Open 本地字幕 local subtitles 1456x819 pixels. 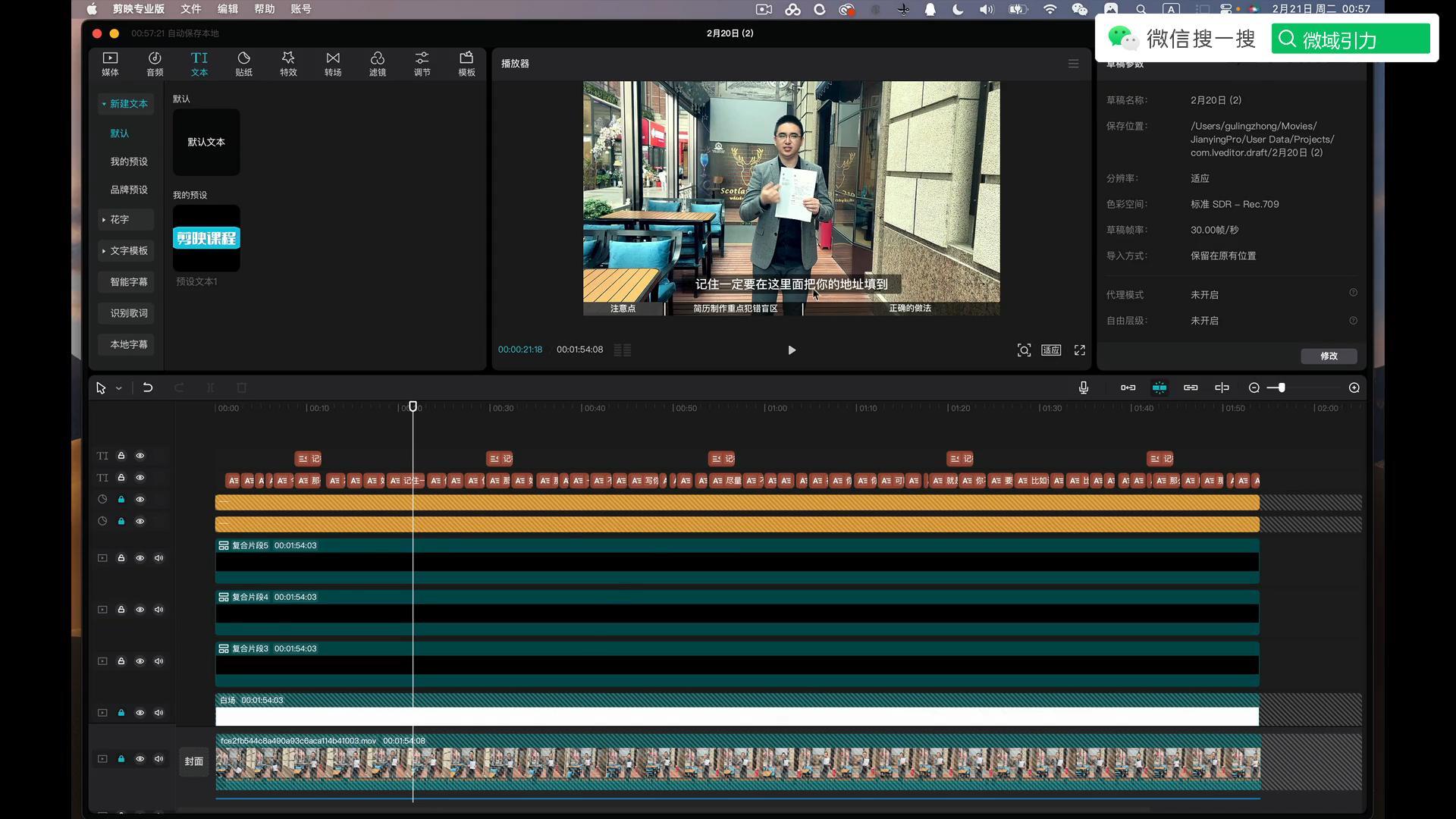(x=126, y=344)
